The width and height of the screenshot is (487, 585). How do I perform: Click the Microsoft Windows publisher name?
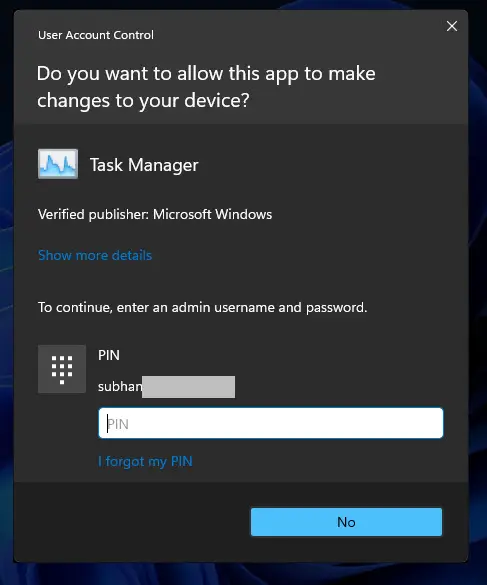point(212,215)
